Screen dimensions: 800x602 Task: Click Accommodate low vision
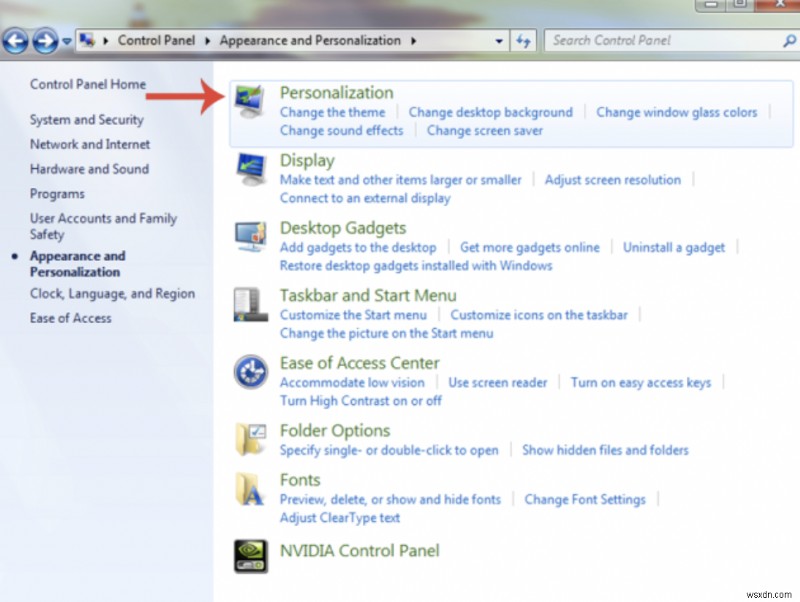(352, 383)
